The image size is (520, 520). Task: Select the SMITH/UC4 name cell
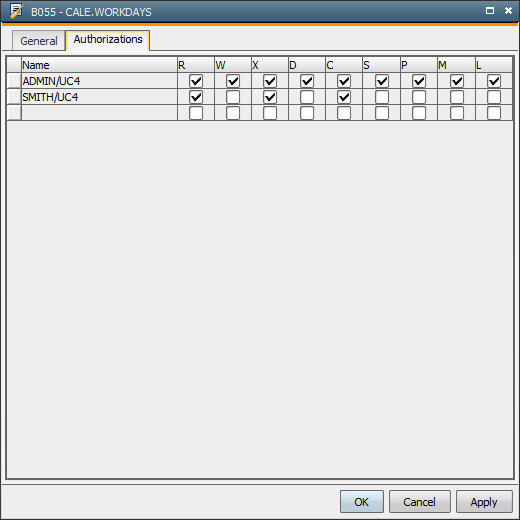point(99,97)
